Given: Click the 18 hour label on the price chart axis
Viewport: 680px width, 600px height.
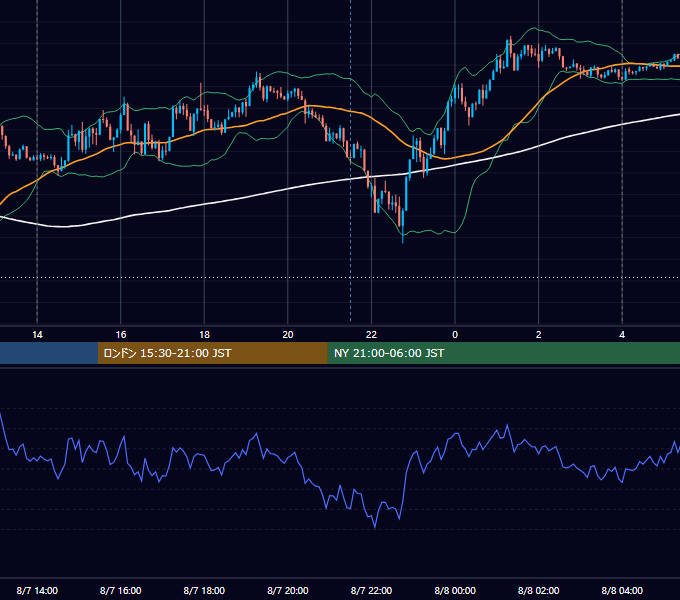Looking at the screenshot, I should [x=204, y=335].
